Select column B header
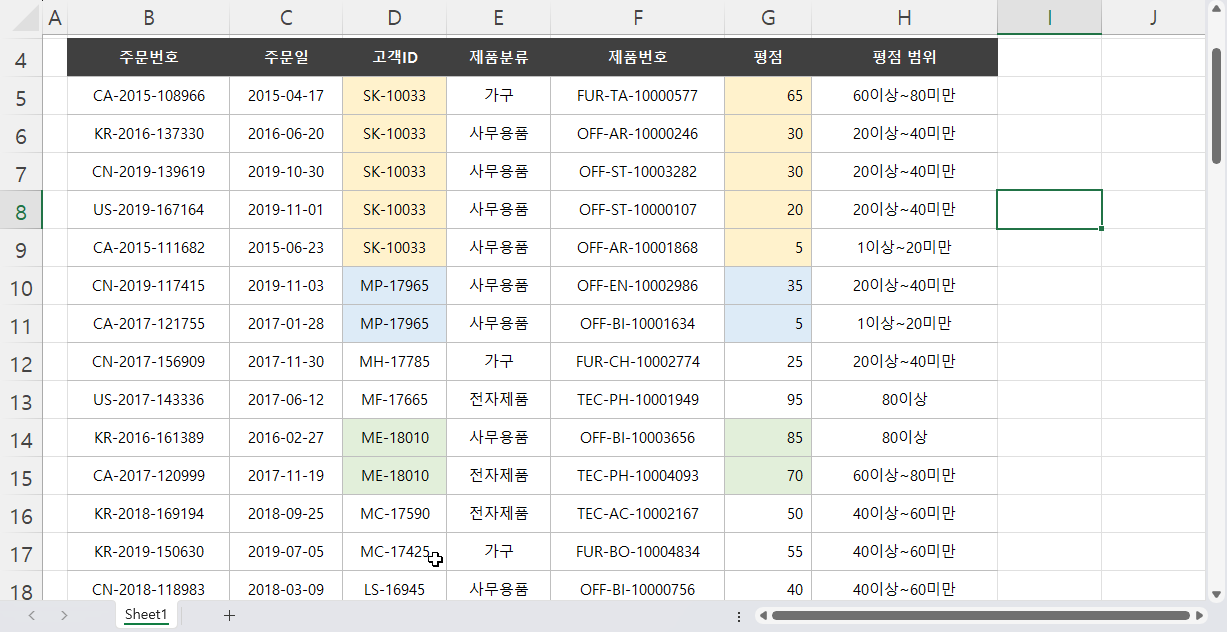Image resolution: width=1227 pixels, height=632 pixels. [148, 17]
